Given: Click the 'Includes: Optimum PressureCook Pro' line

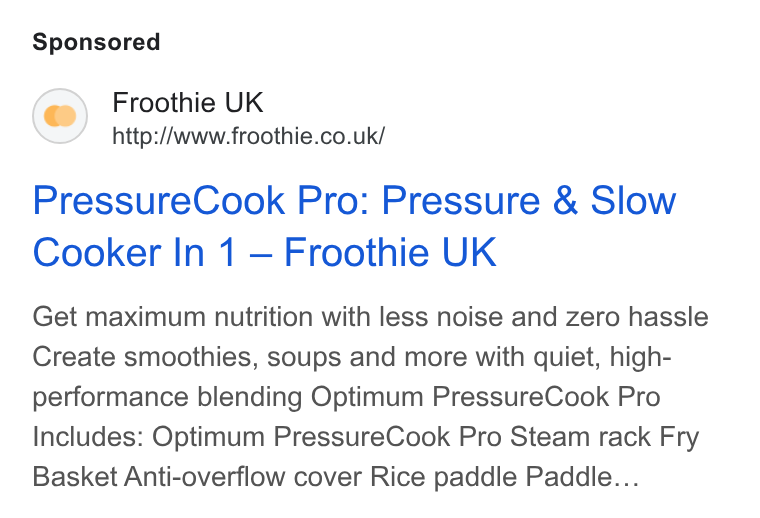Looking at the screenshot, I should click(x=366, y=437).
